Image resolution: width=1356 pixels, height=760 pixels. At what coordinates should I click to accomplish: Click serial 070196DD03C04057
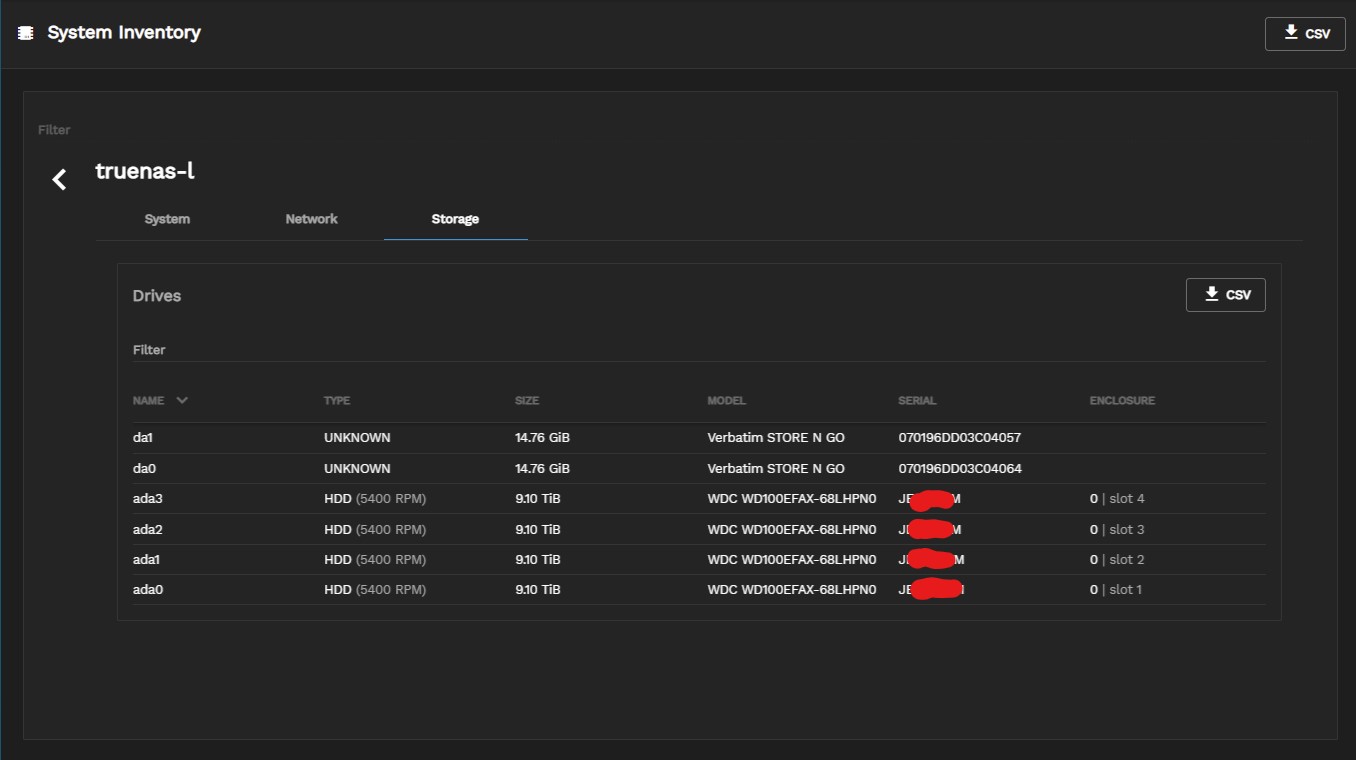click(x=960, y=438)
